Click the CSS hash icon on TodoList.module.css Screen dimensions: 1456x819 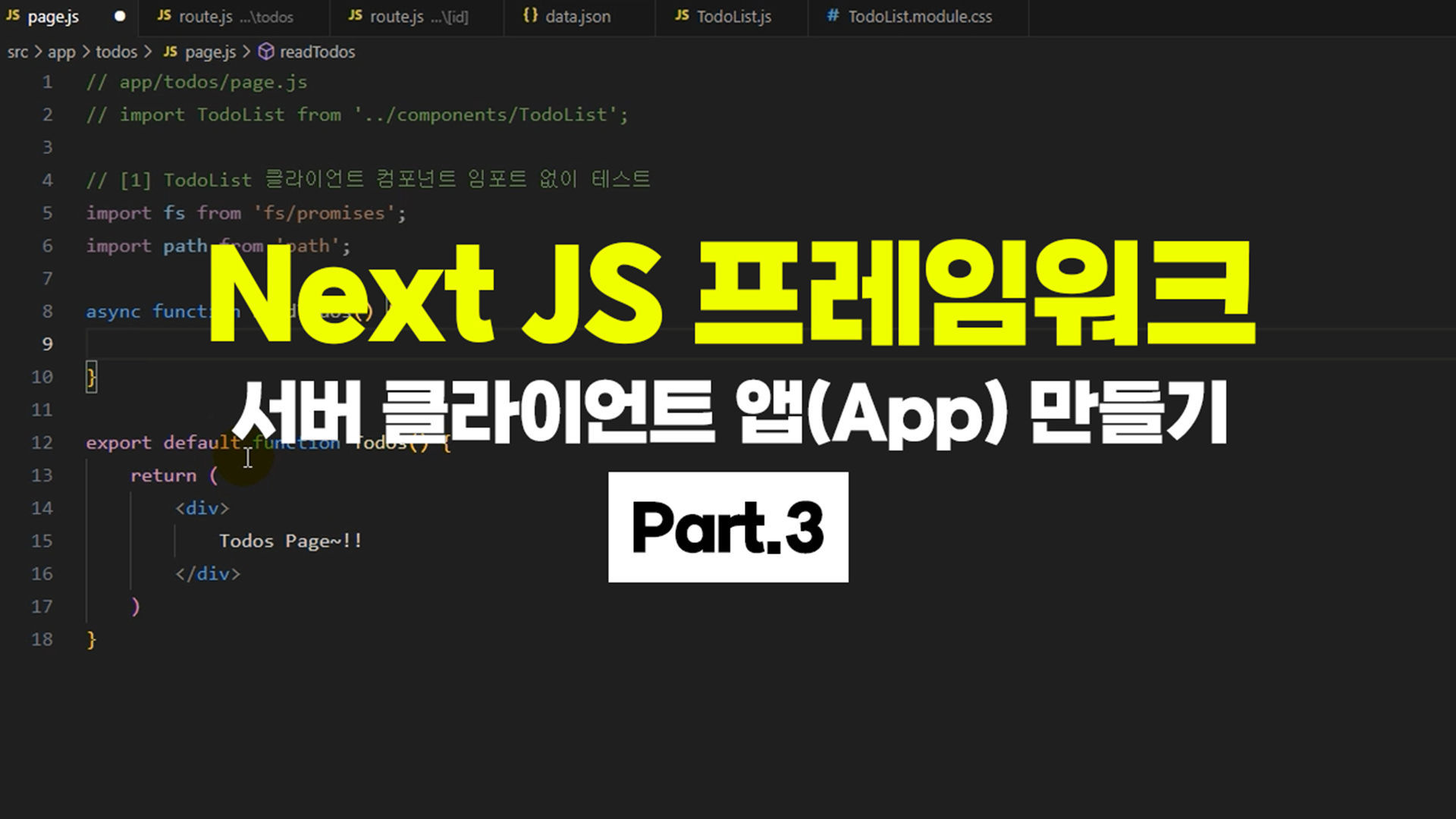(832, 15)
